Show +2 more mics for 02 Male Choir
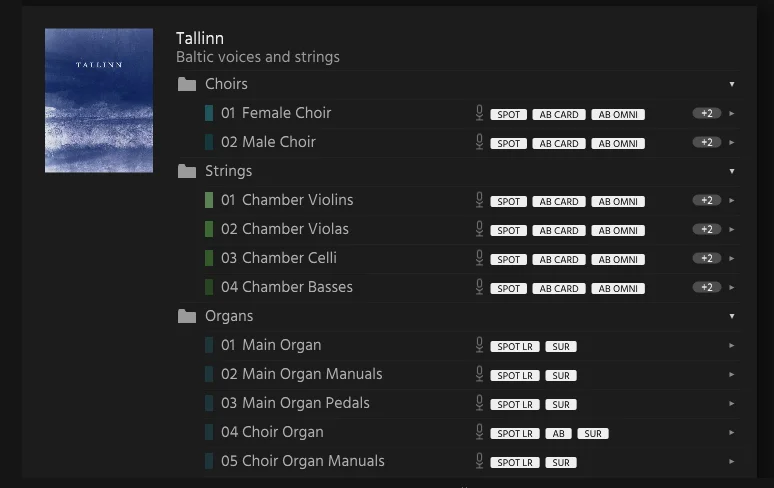Viewport: 774px width, 488px height. click(x=707, y=143)
